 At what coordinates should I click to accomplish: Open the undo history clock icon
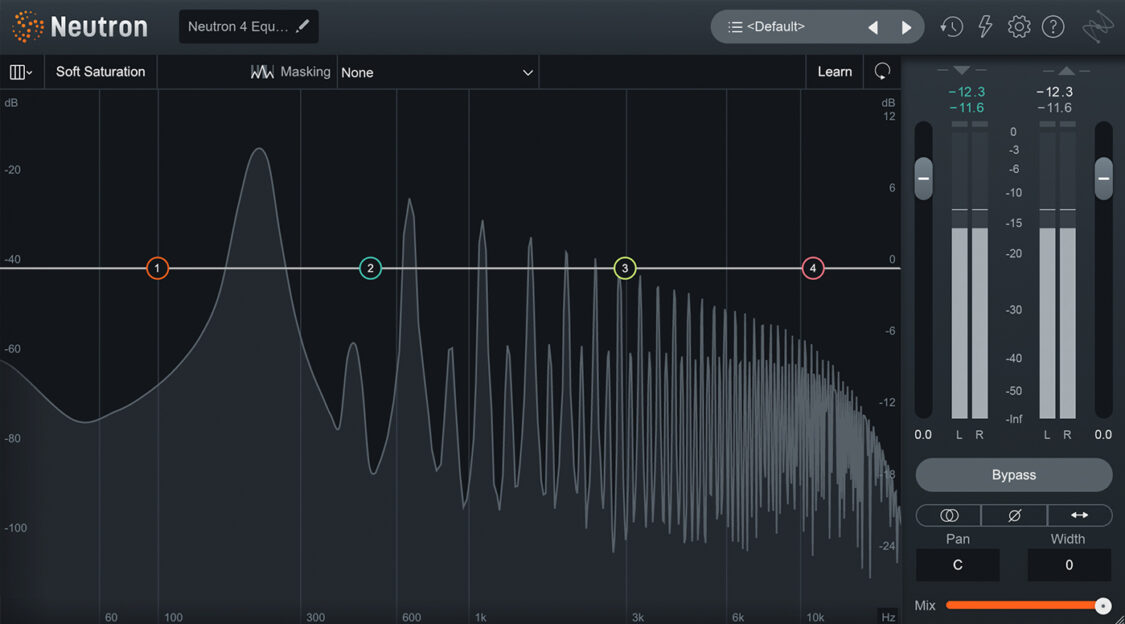[950, 26]
